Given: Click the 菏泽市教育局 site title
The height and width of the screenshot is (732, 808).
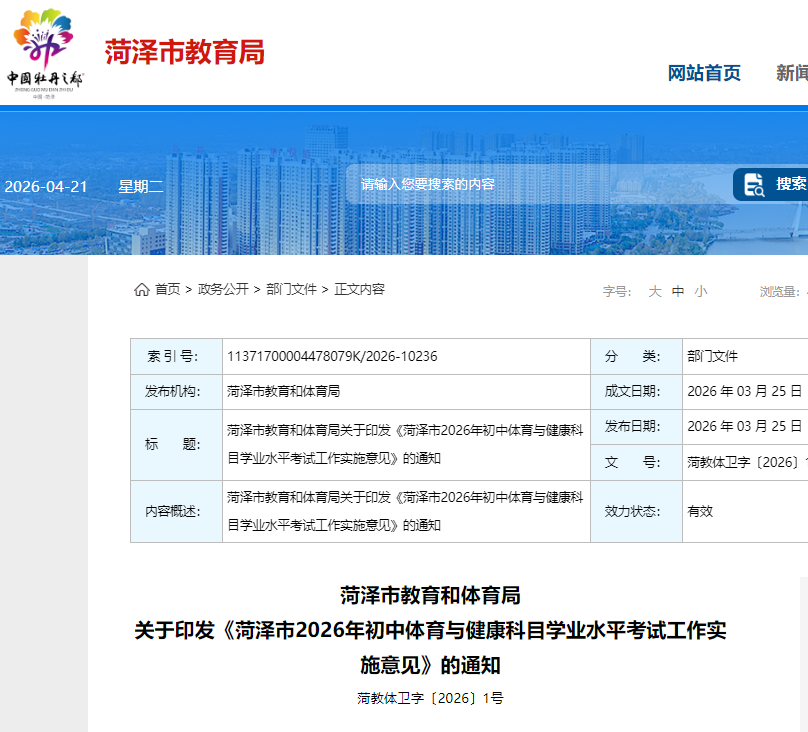Looking at the screenshot, I should point(185,52).
